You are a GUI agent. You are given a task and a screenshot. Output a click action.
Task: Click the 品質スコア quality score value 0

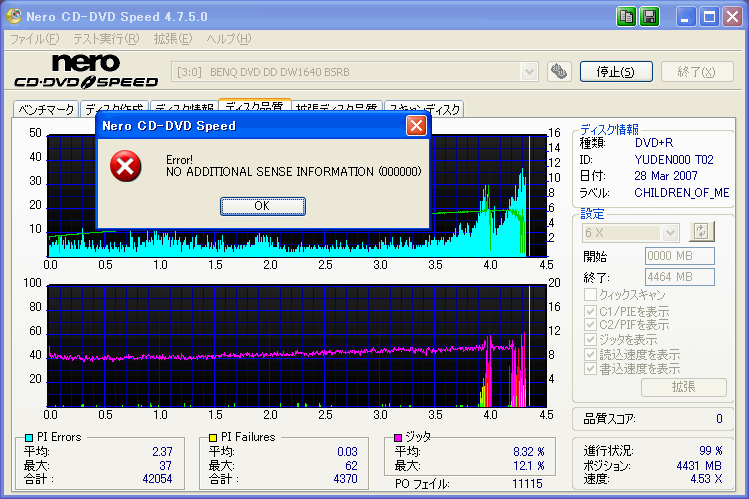[719, 419]
